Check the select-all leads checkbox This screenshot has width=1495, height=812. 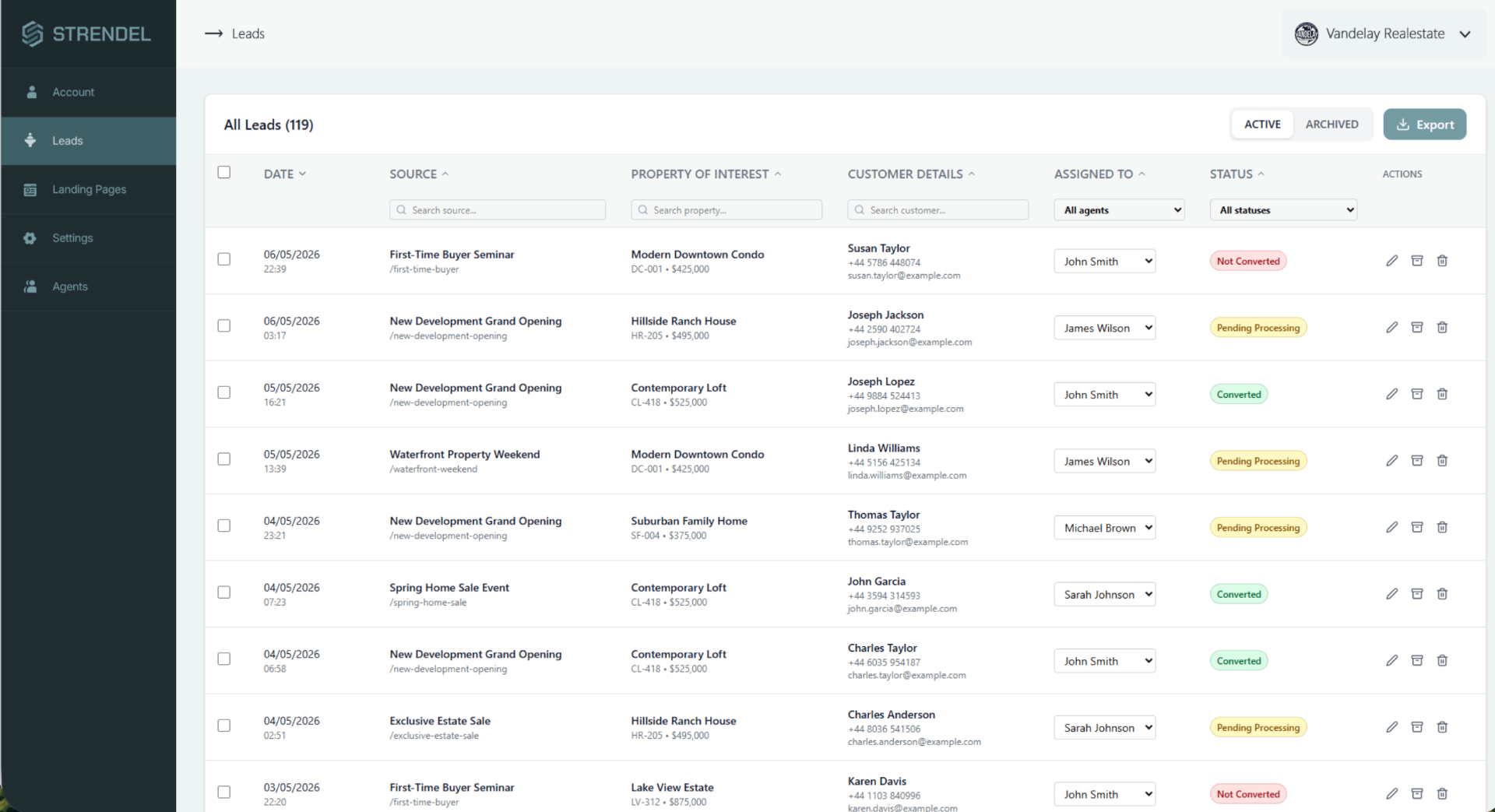(224, 172)
